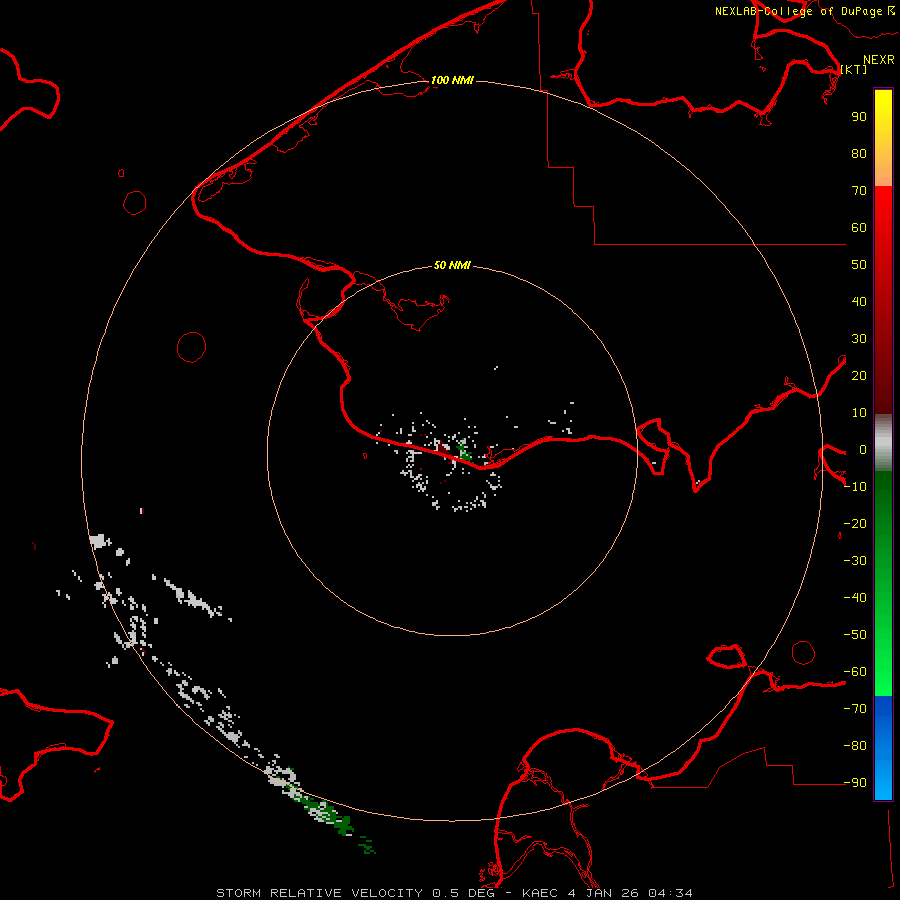Click the red segment of the velocity scale
Viewport: 900px width, 900px height.
point(883,298)
